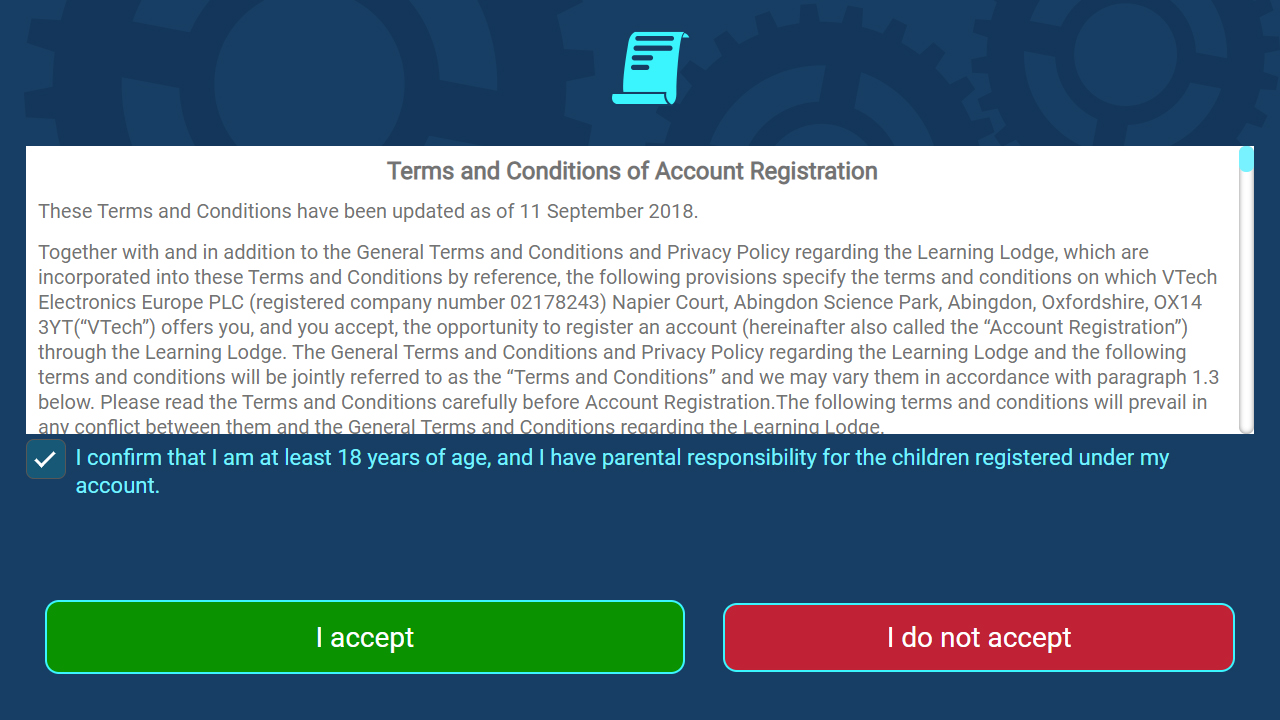The image size is (1280, 720).
Task: Click the terms scrollbar thumb
Action: click(x=1246, y=160)
